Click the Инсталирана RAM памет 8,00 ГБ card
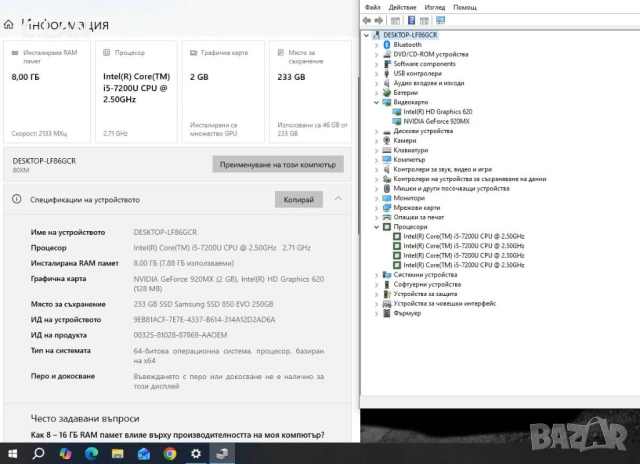The height and width of the screenshot is (464, 640). (47, 91)
